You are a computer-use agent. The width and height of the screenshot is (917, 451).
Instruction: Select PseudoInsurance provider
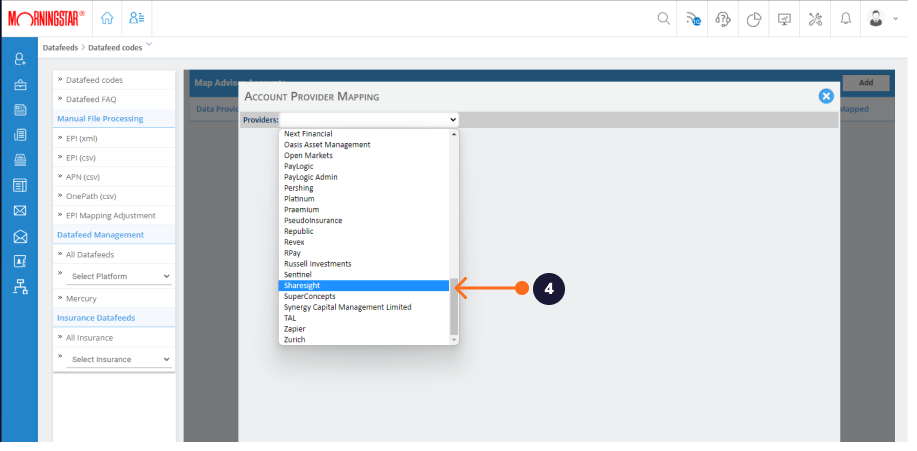click(364, 220)
